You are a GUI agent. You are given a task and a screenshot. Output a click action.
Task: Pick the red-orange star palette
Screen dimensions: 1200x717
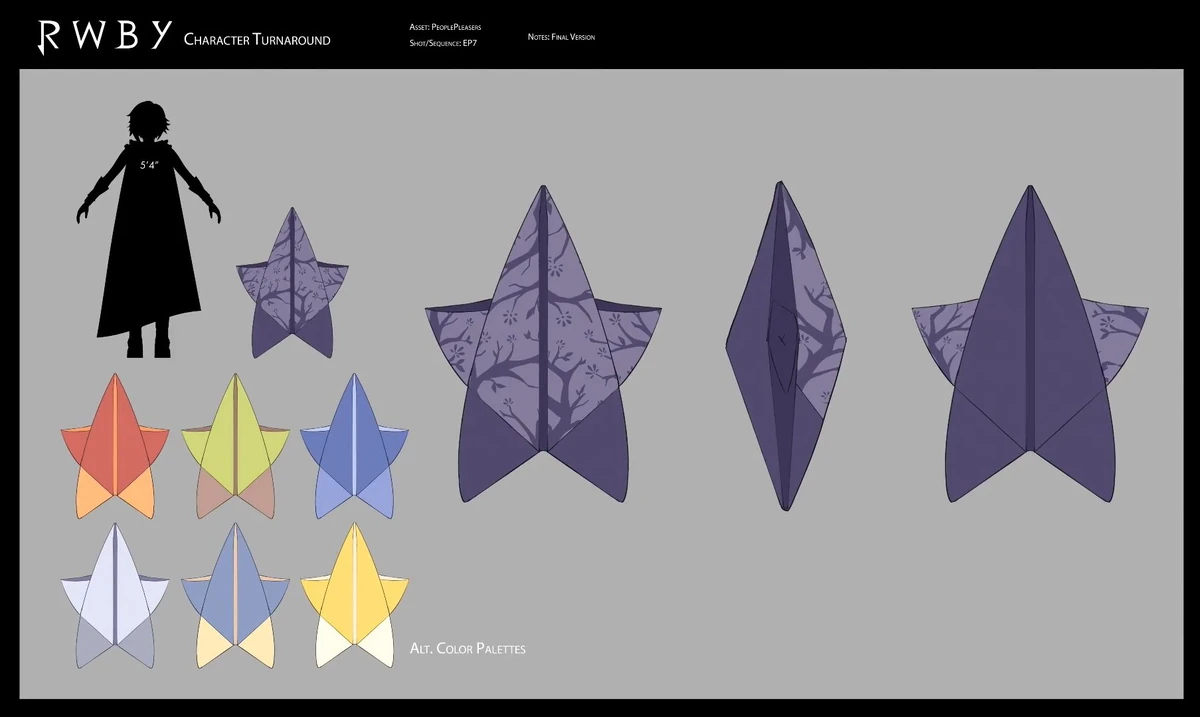pos(115,446)
